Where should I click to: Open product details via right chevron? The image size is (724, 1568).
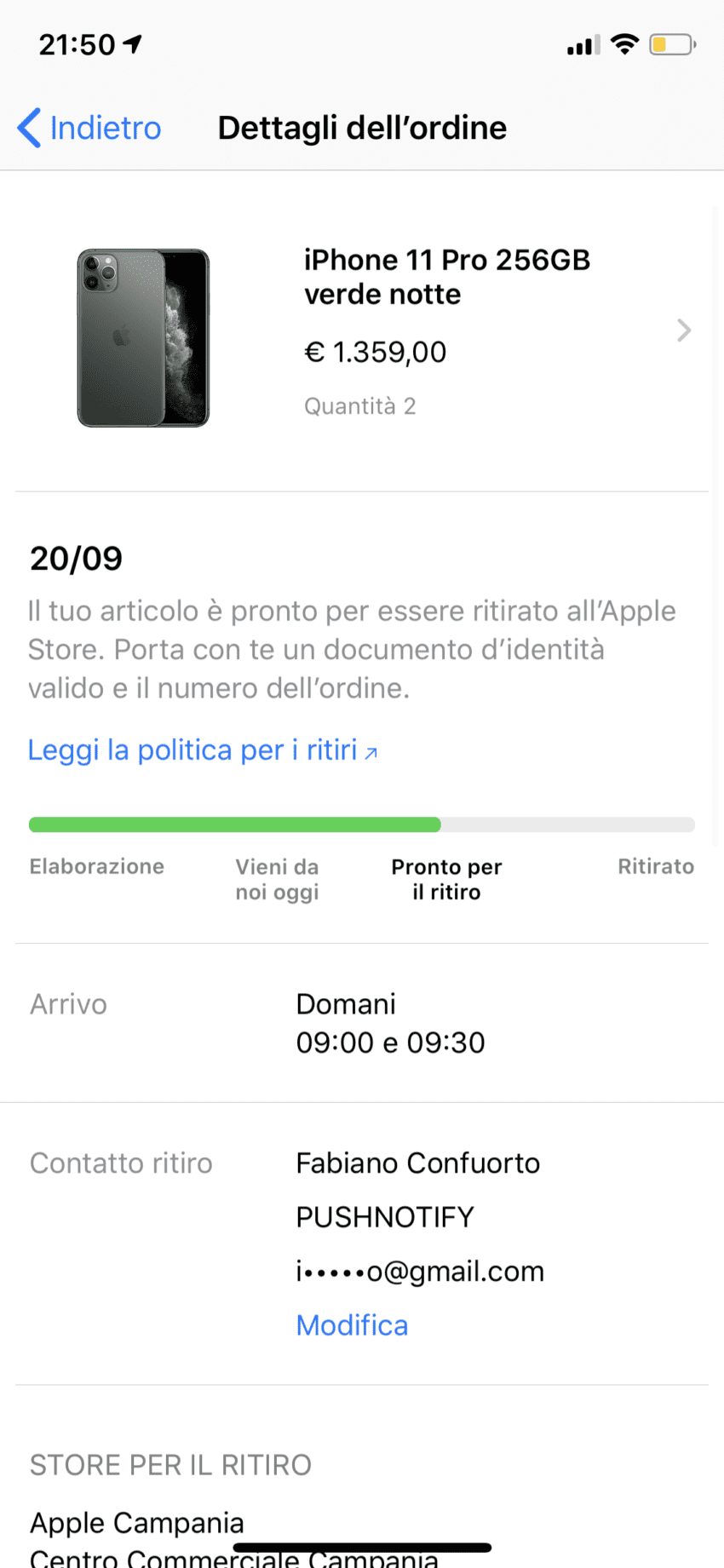tap(683, 330)
